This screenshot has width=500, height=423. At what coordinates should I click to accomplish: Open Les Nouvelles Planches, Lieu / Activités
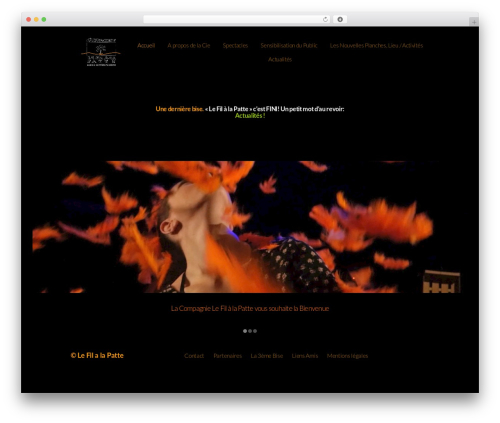[376, 45]
